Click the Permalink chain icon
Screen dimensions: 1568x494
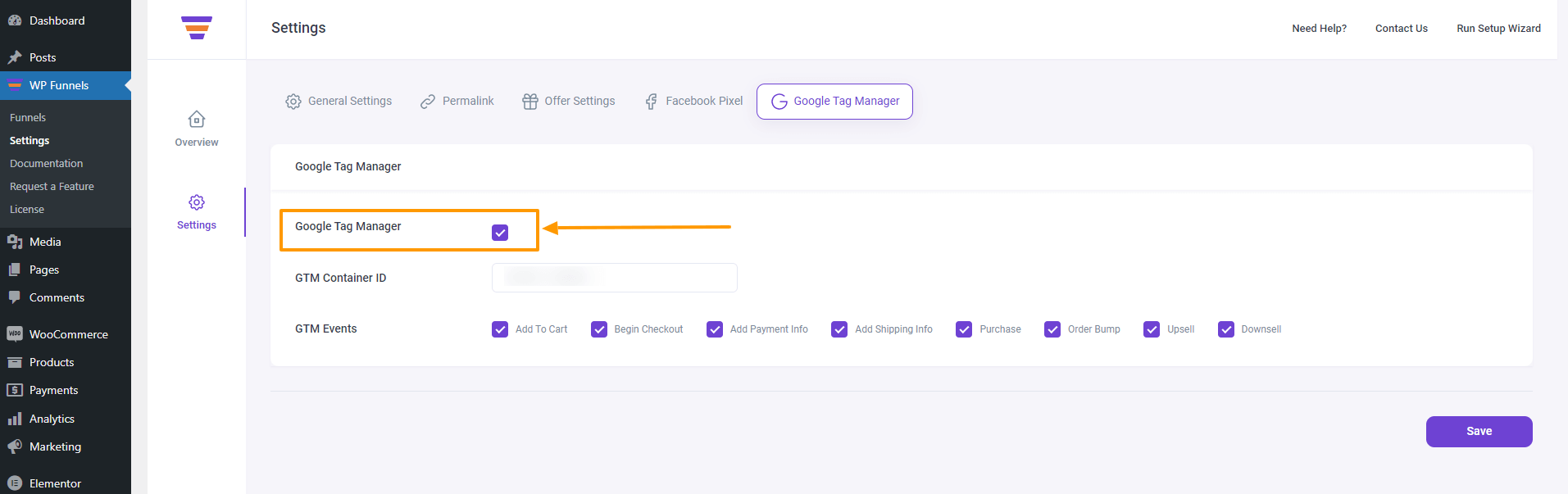(428, 102)
